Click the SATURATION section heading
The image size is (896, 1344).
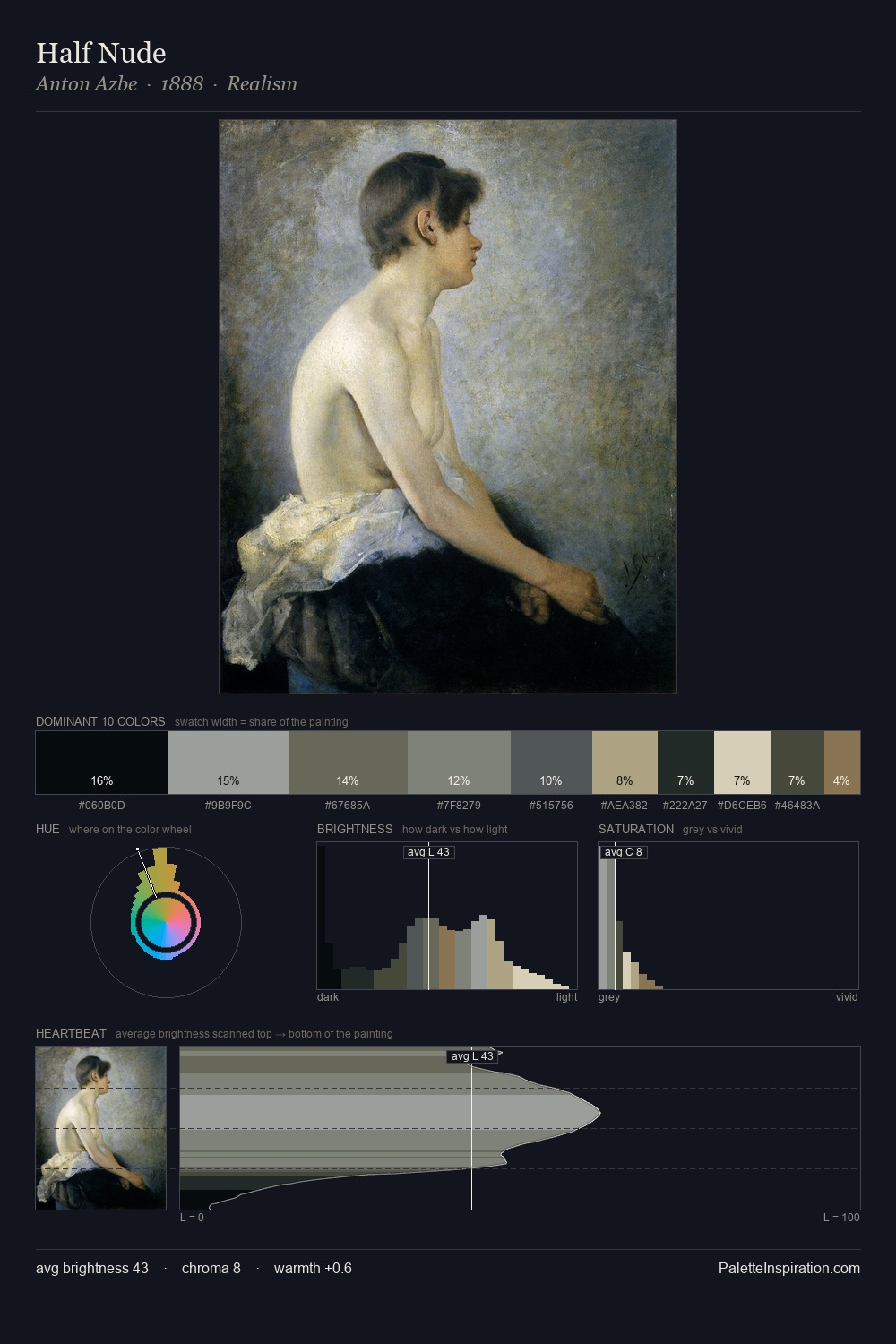[636, 830]
